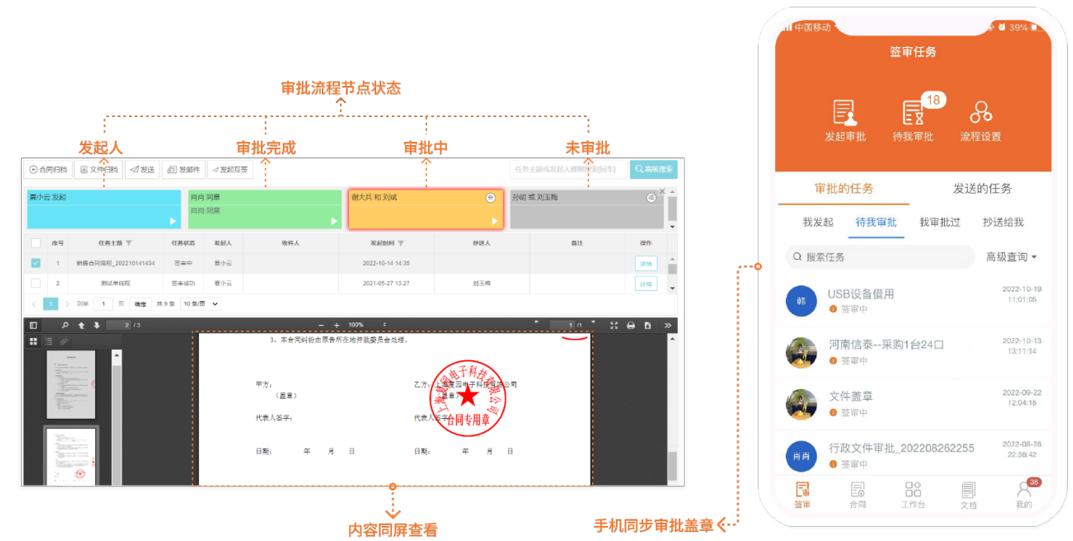This screenshot has height=541, width=1073.
Task: Expand the 高级查询 dropdown on phone
Action: point(1011,257)
